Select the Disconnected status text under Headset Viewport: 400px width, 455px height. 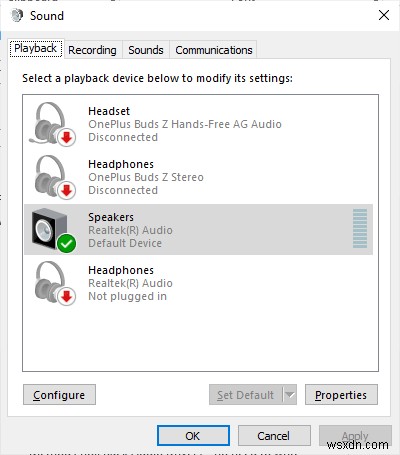point(123,137)
